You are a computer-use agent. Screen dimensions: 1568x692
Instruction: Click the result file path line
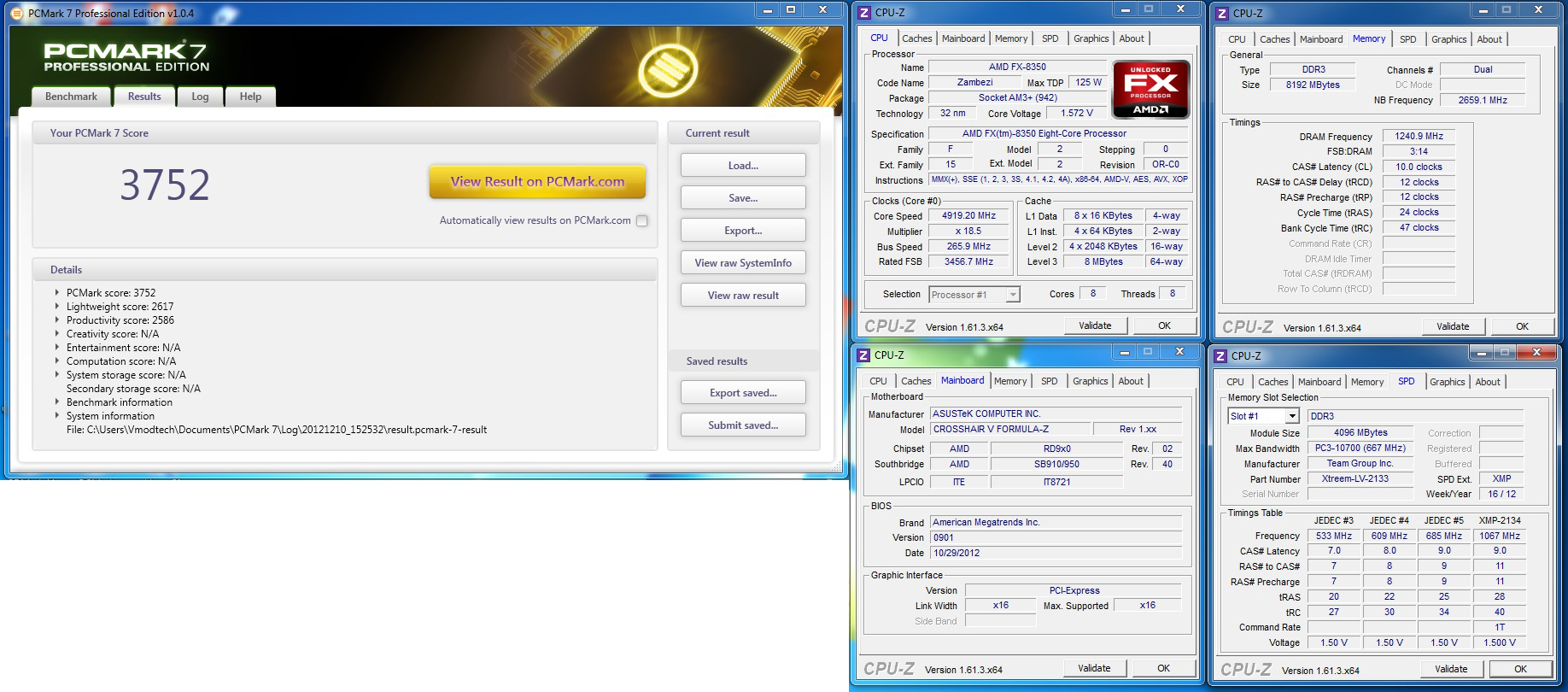[x=277, y=430]
